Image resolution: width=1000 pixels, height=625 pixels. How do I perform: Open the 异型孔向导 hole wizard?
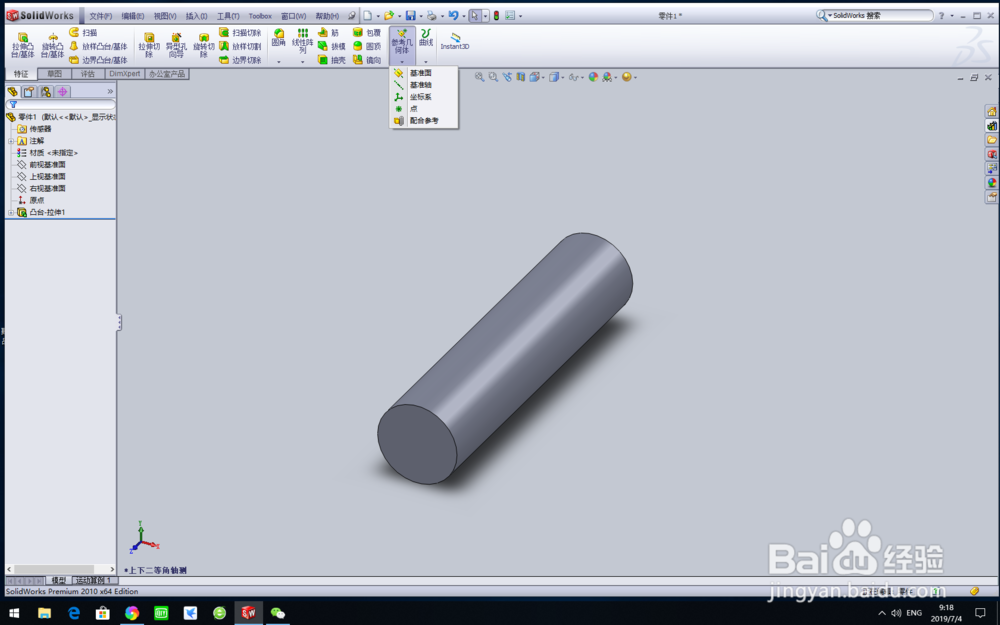tap(176, 45)
